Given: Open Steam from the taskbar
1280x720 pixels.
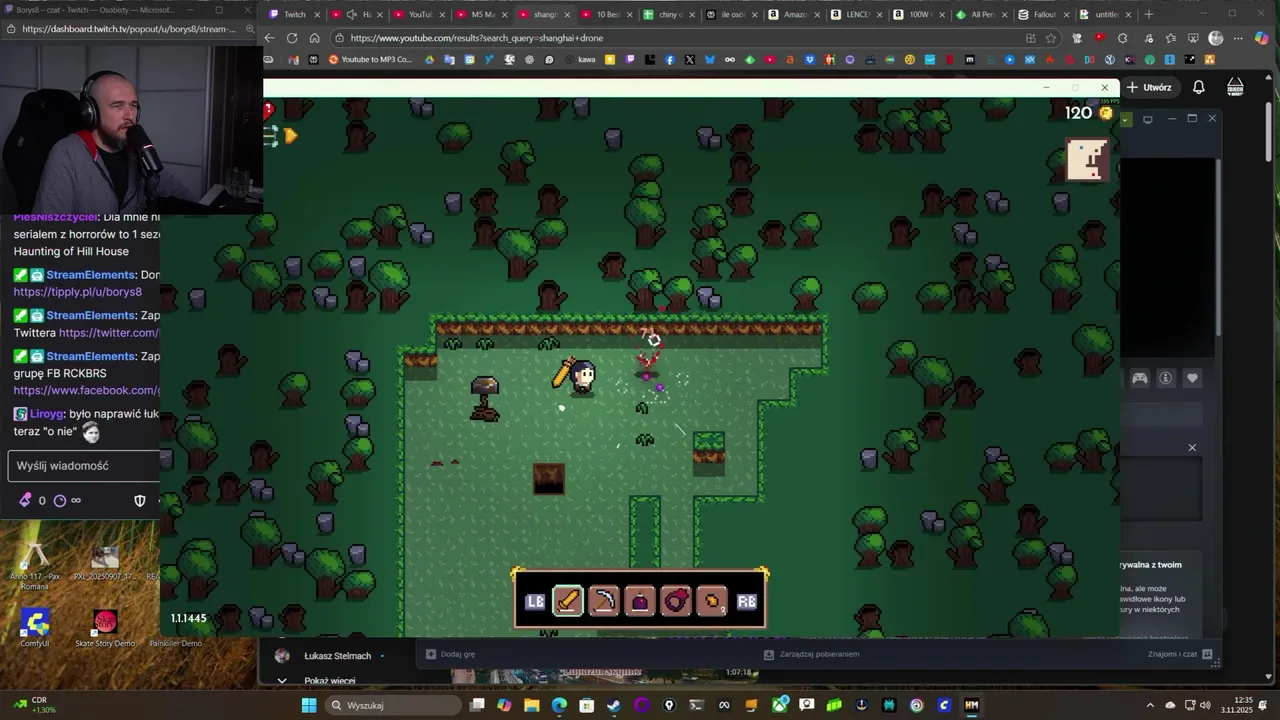Looking at the screenshot, I should pyautogui.click(x=614, y=705).
